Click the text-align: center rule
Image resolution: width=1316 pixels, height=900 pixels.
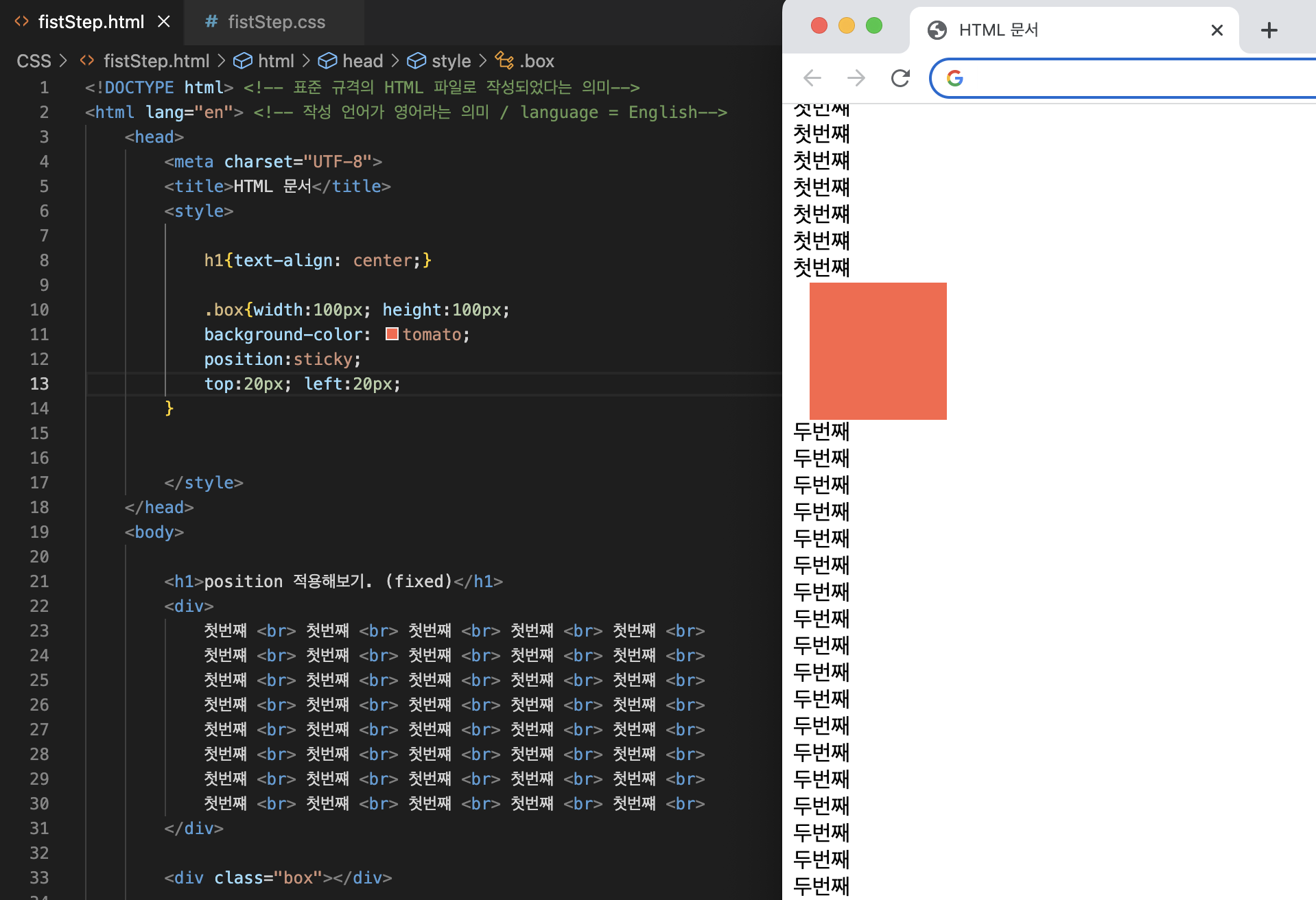318,261
